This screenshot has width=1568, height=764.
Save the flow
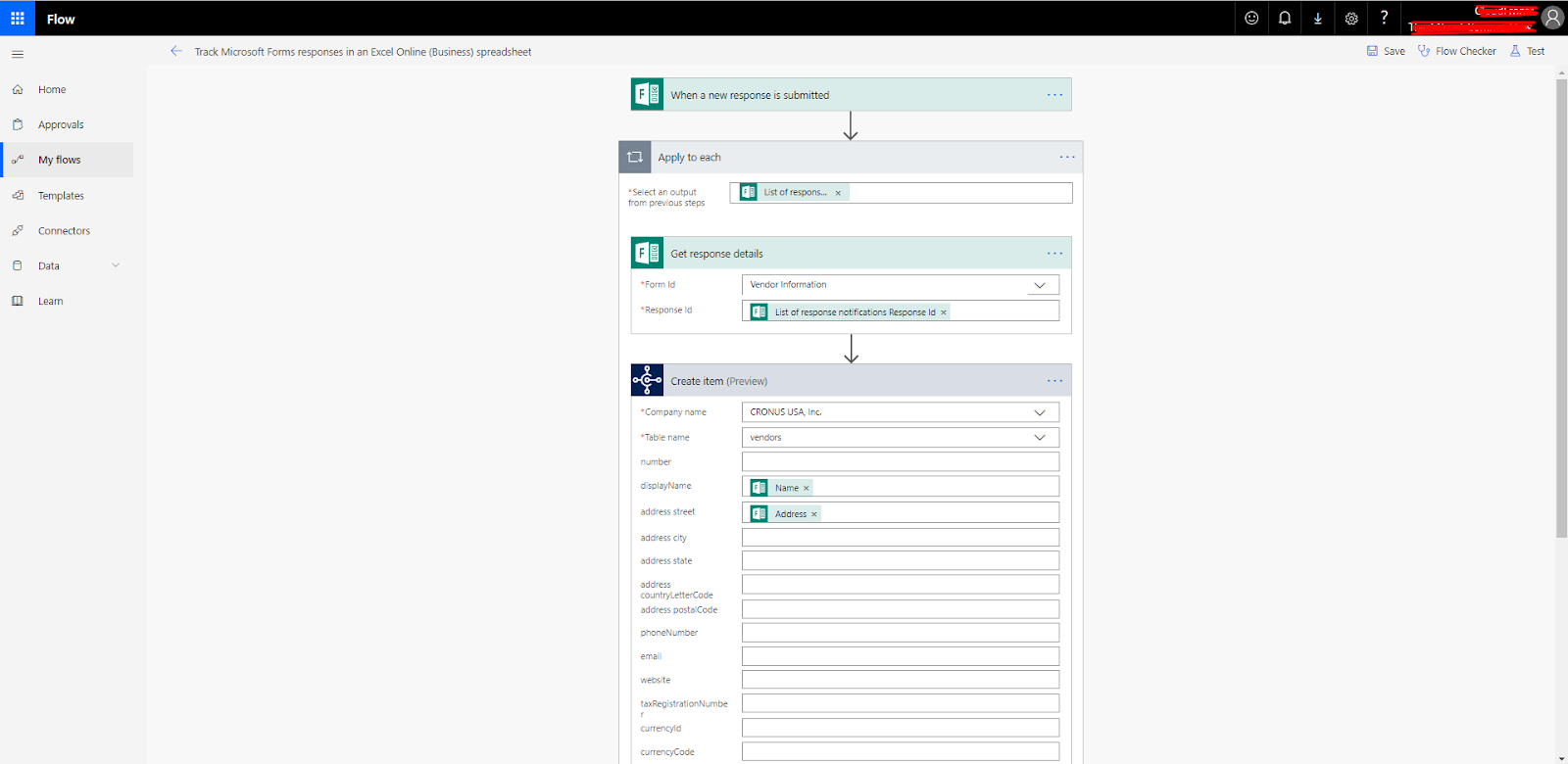1386,51
